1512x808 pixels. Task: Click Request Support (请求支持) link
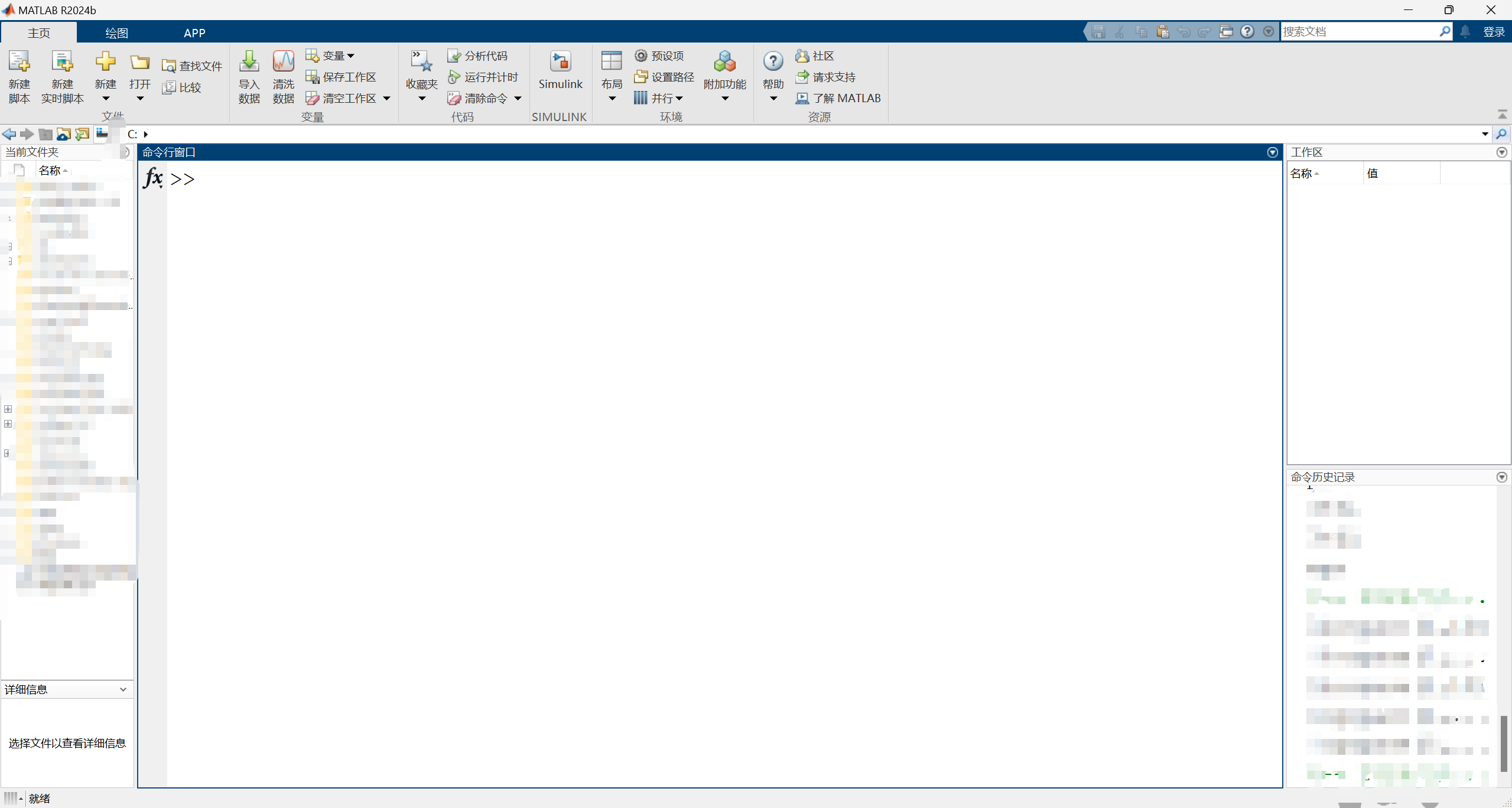[833, 77]
